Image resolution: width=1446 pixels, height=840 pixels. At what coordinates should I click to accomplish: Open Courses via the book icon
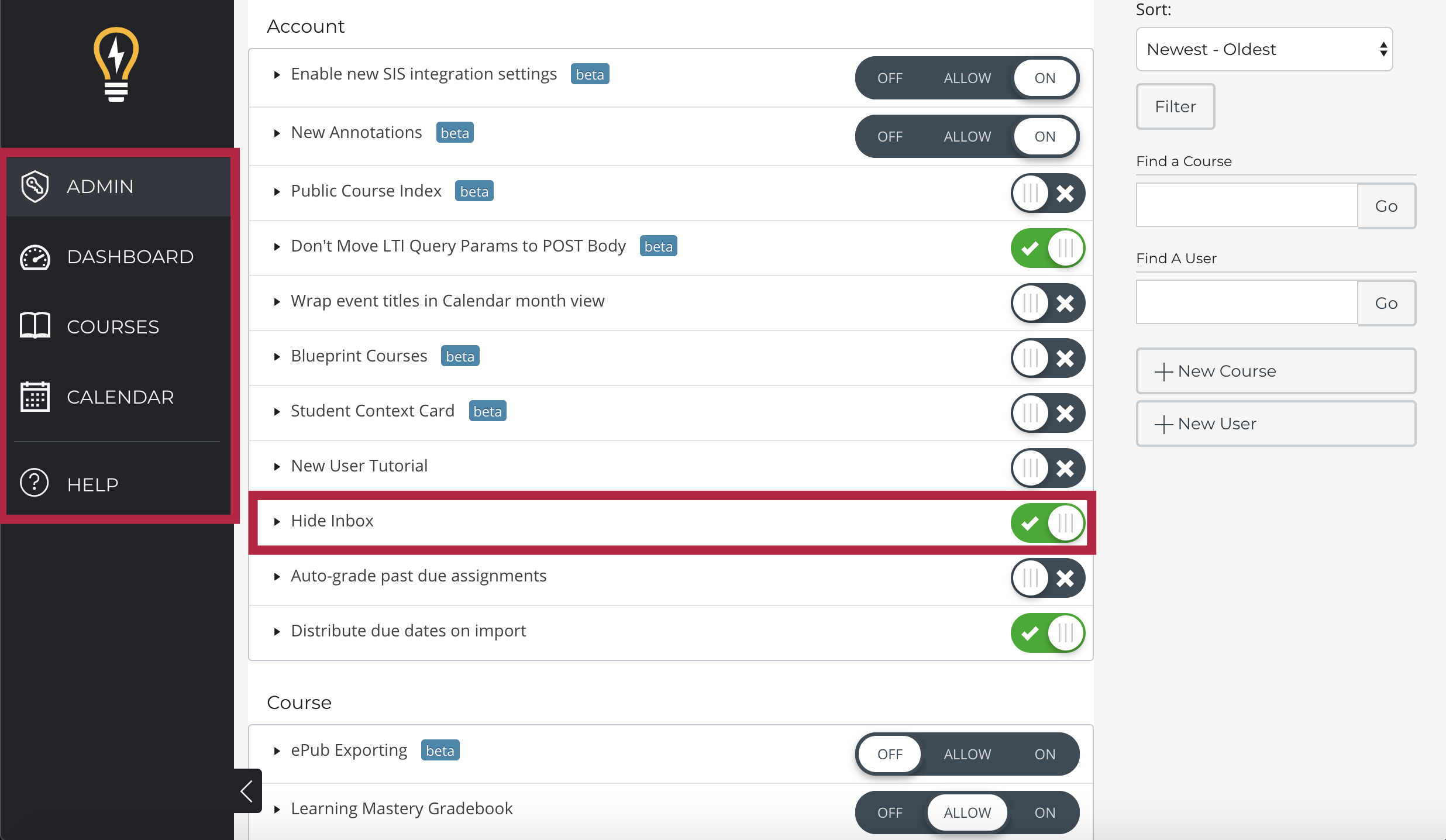point(35,326)
